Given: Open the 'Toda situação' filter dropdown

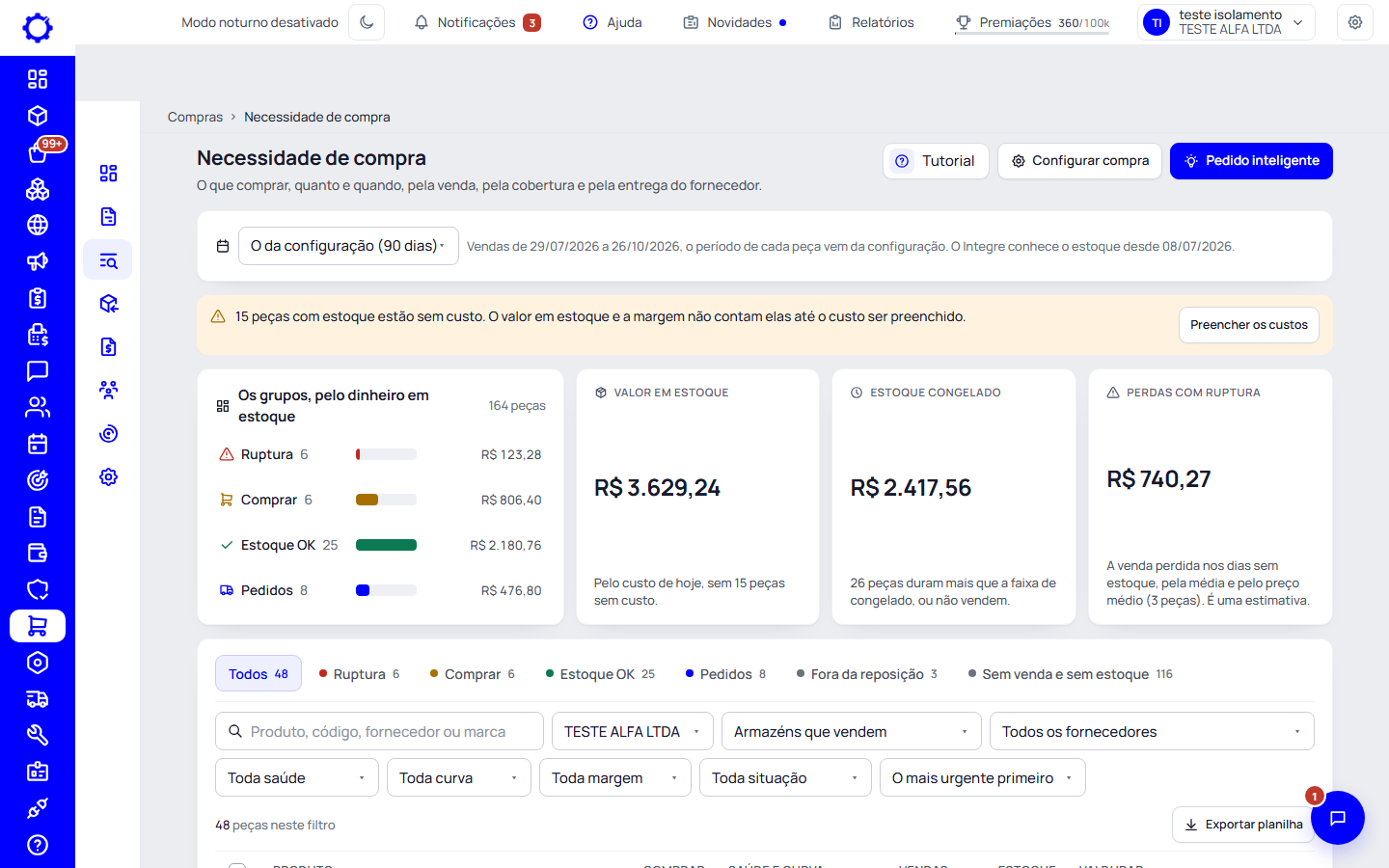Looking at the screenshot, I should coord(785,778).
